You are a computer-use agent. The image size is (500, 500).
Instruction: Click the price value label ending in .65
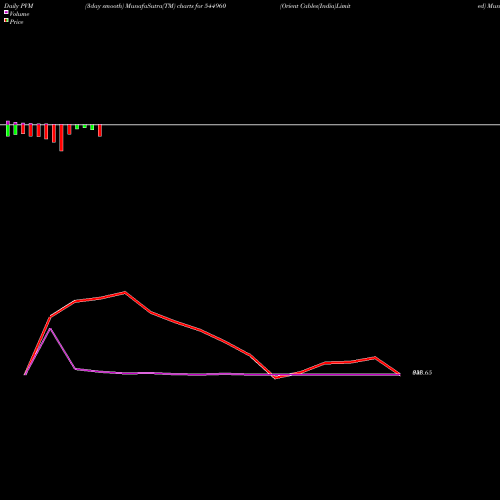(x=422, y=373)
